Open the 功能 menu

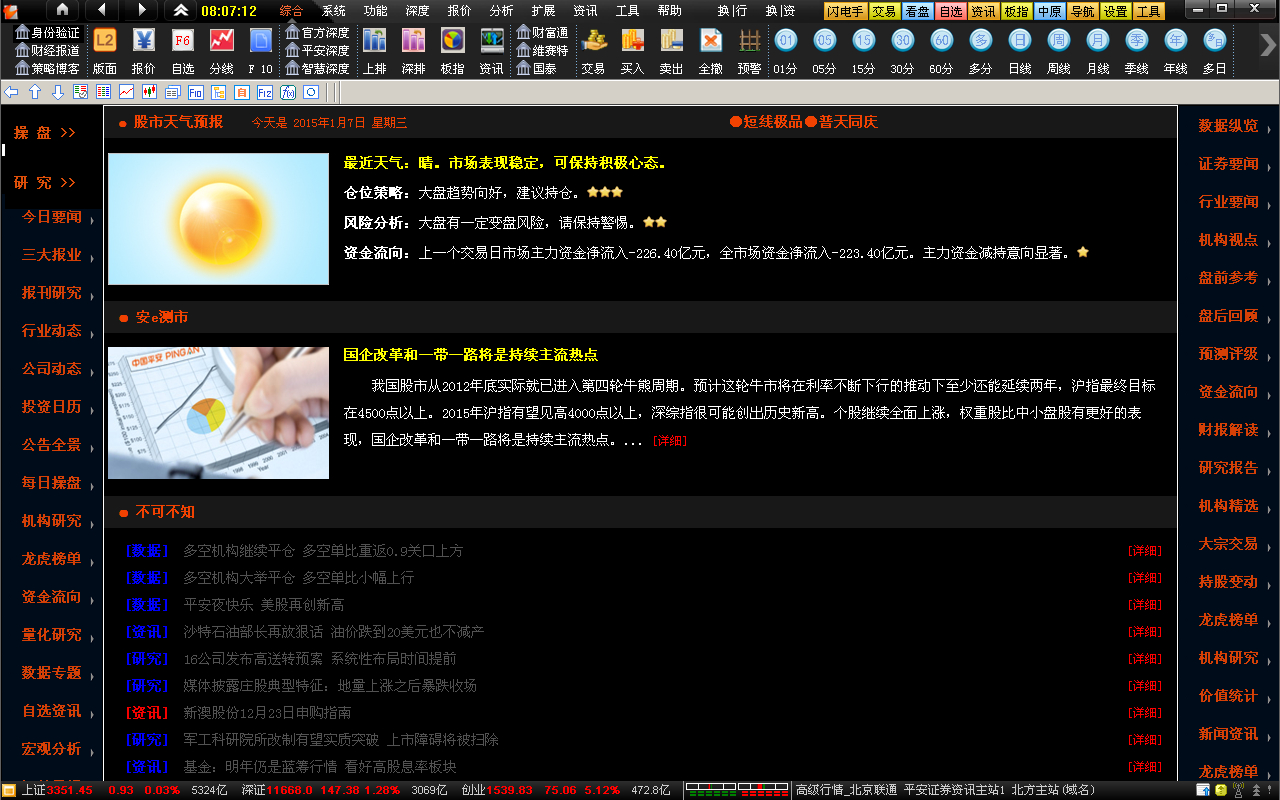(x=376, y=11)
